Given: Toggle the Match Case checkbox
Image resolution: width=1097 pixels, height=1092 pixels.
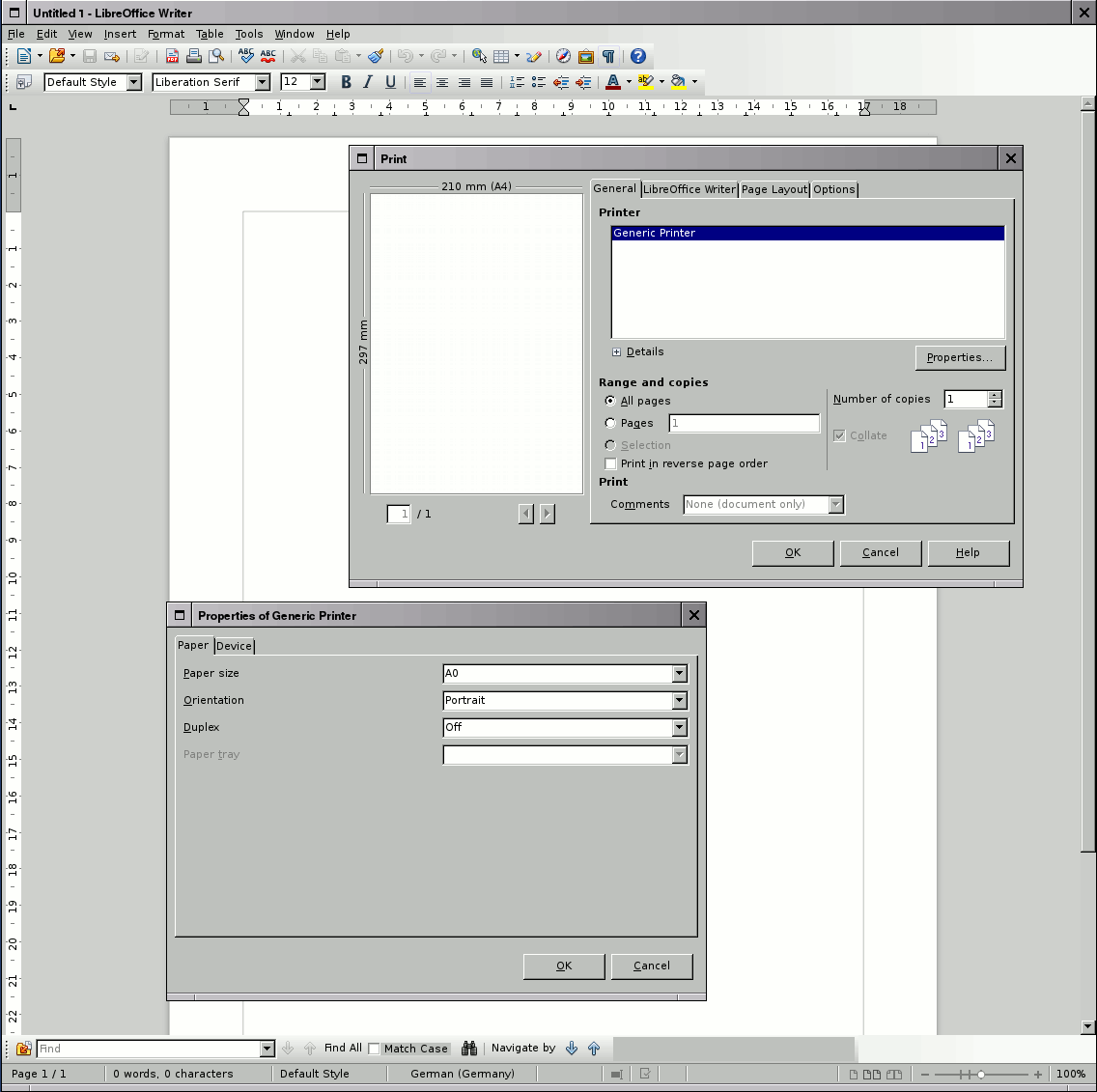Looking at the screenshot, I should coord(374,1048).
